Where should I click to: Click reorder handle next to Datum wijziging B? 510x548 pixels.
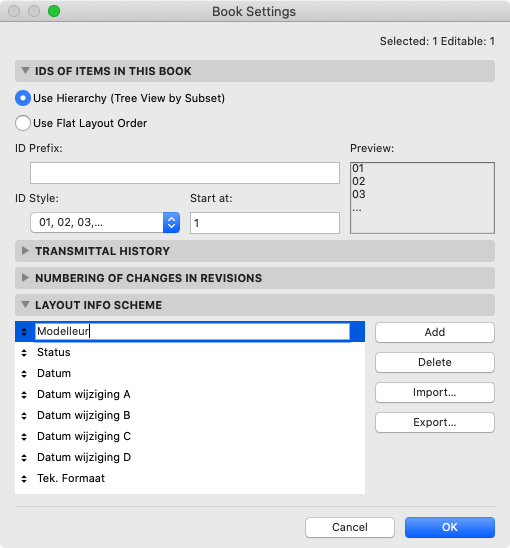coord(24,416)
